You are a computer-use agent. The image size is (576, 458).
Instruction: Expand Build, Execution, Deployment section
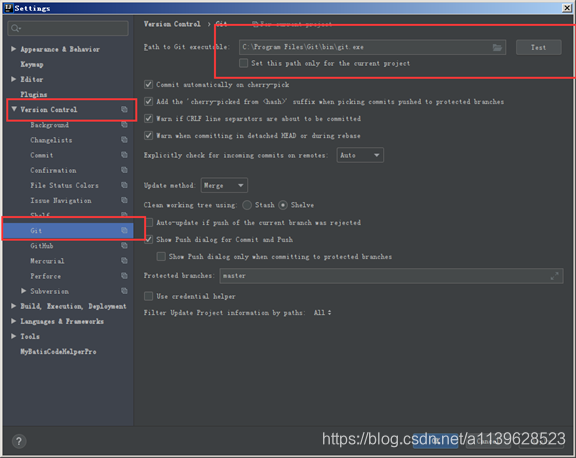[x=14, y=306]
